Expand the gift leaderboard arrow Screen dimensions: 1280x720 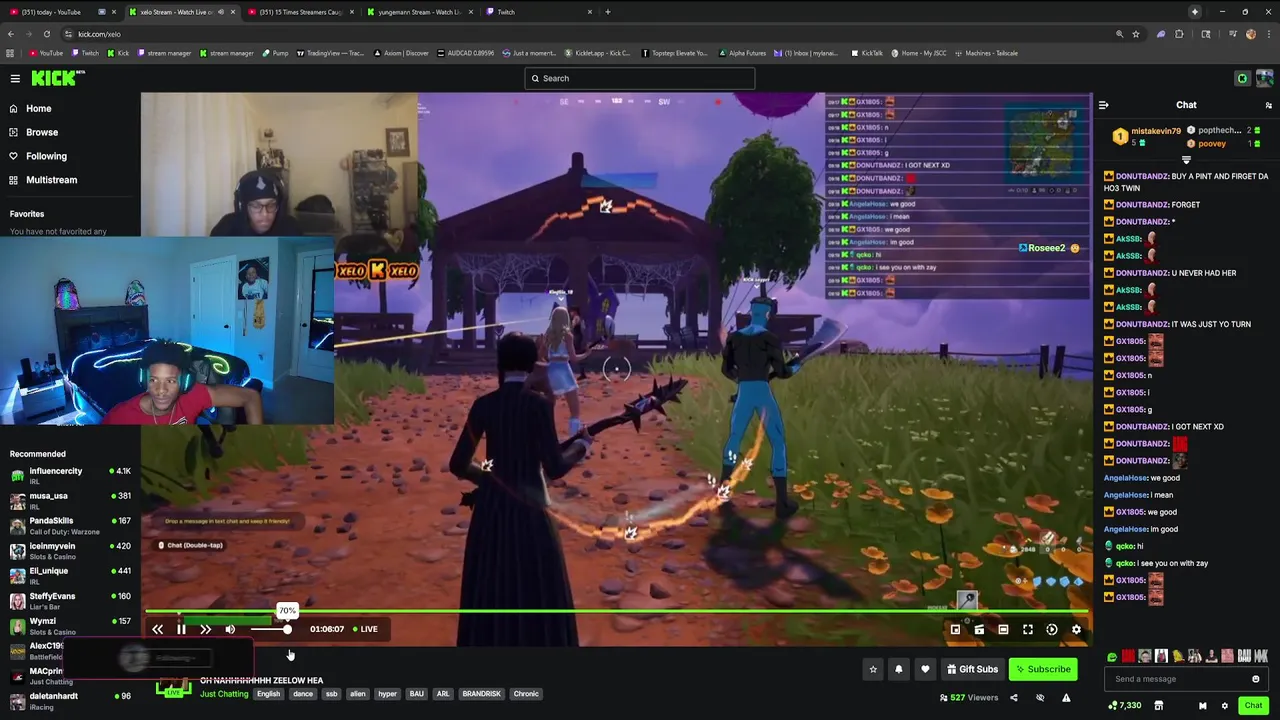point(1186,160)
